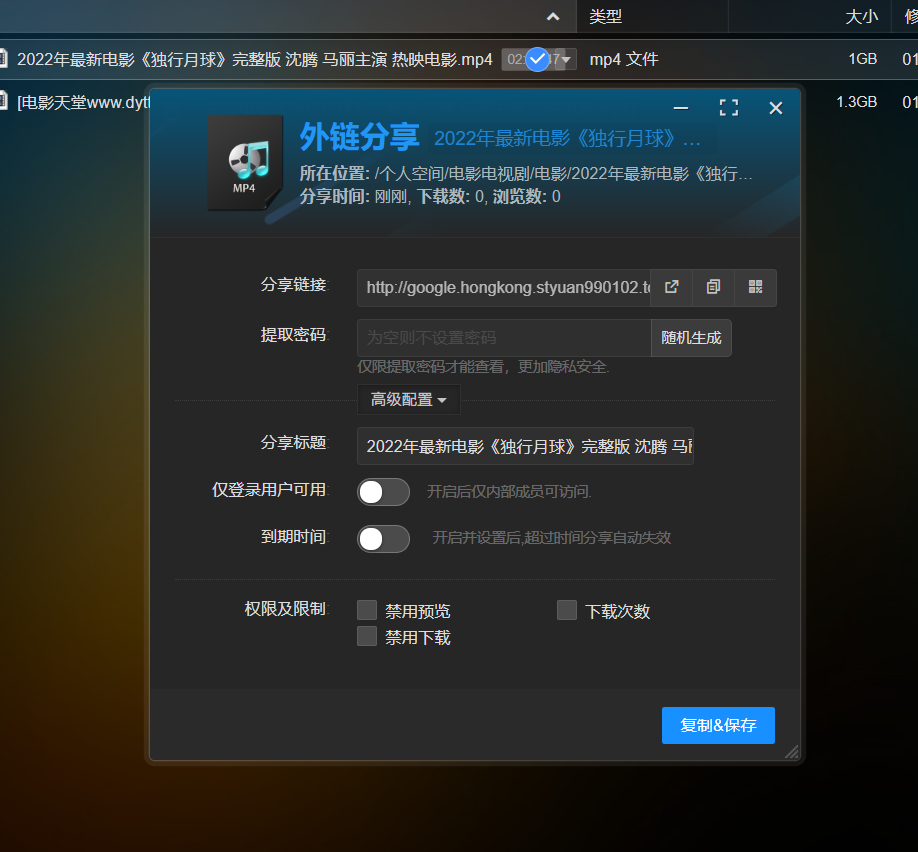Sort file list by 大小 column

click(861, 16)
